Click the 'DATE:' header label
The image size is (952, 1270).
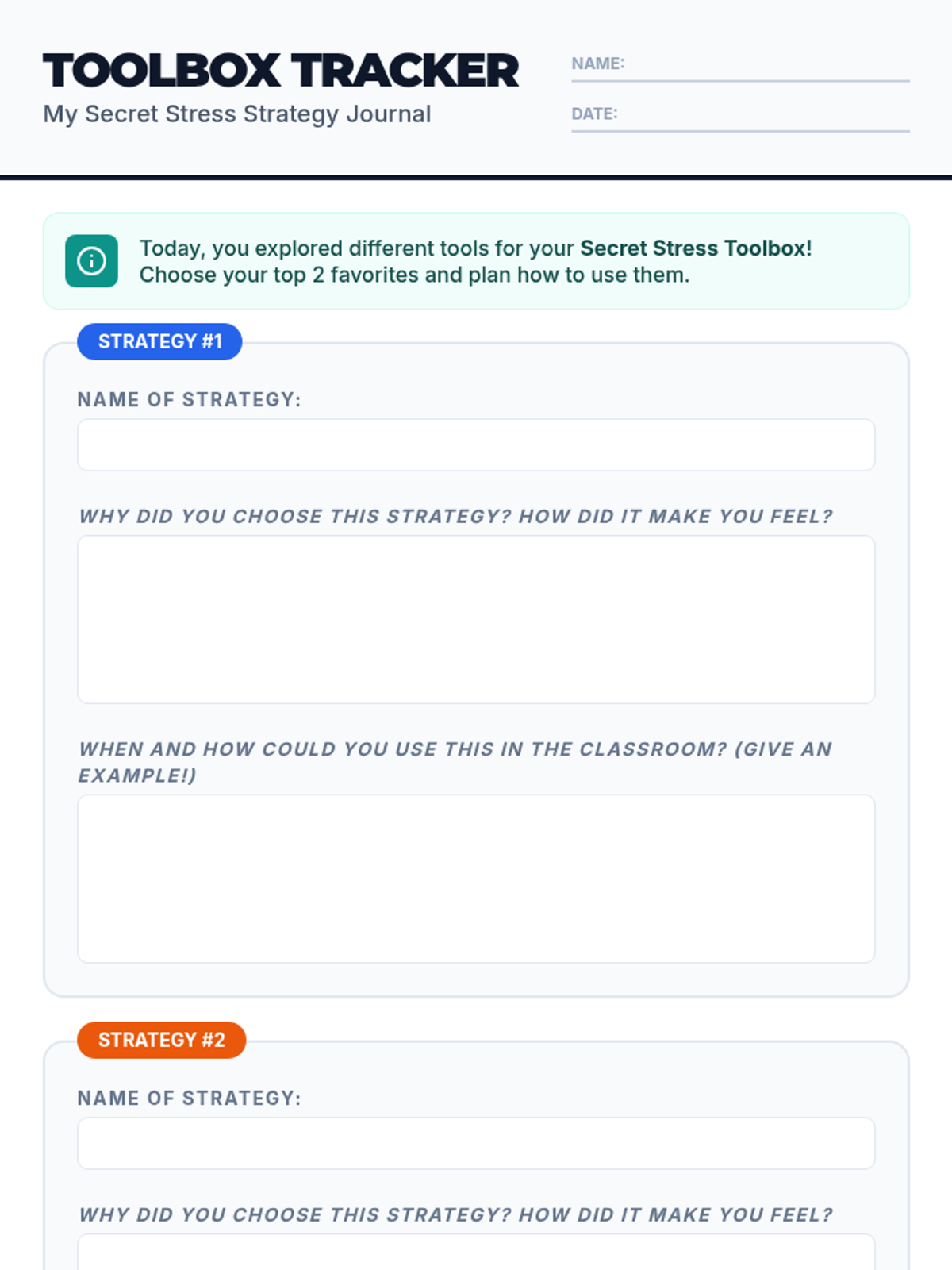click(594, 114)
